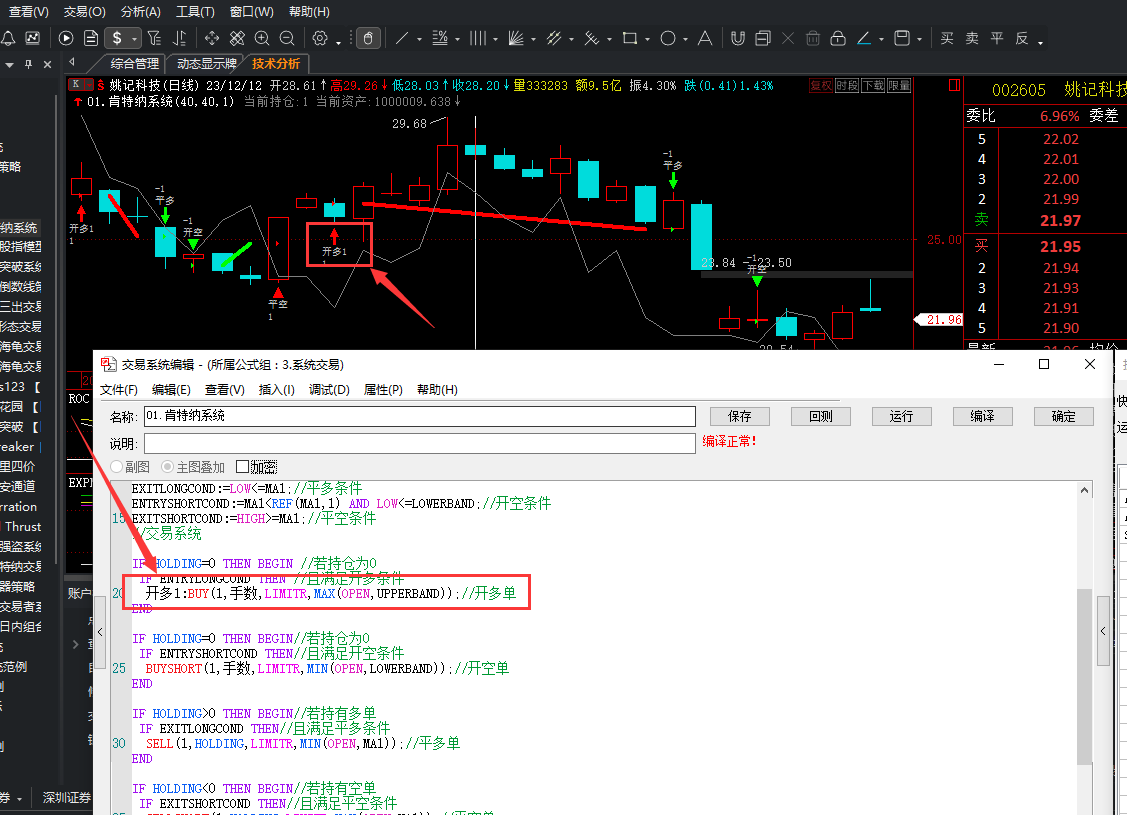This screenshot has width=1127, height=815.
Task: Close the left sidebar panel with X
Action: 47,65
